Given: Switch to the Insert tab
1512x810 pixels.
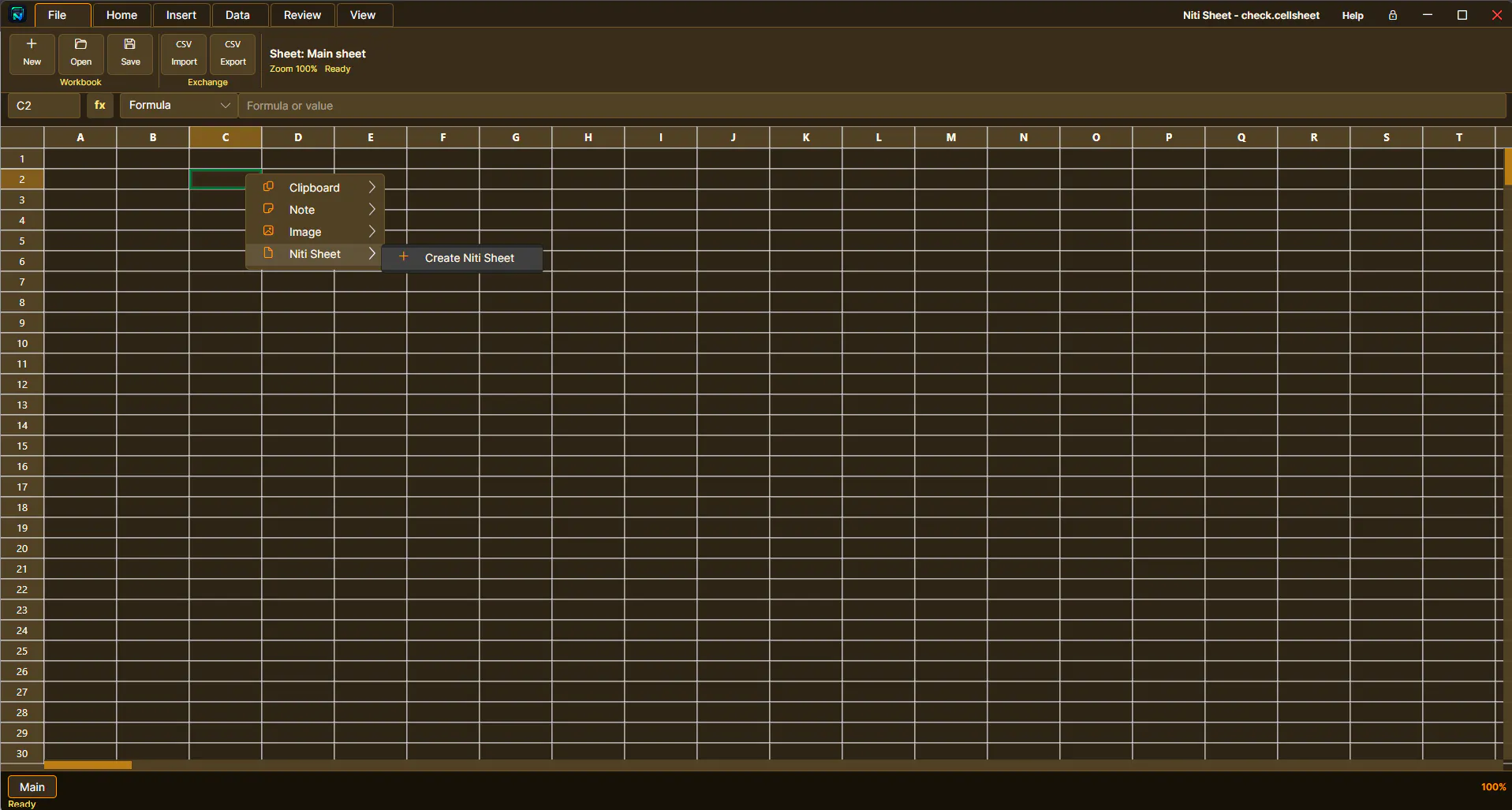Looking at the screenshot, I should pos(181,15).
